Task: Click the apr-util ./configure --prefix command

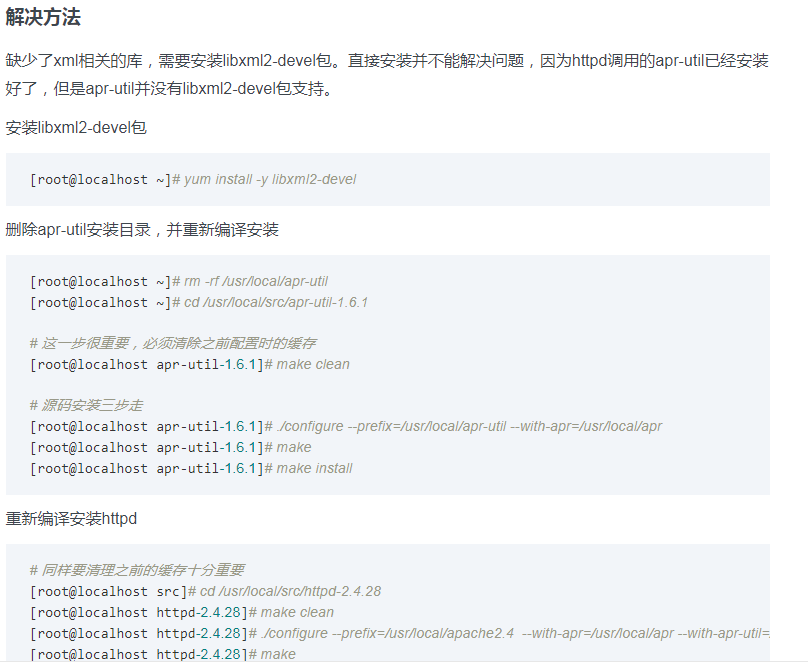Action: (346, 427)
